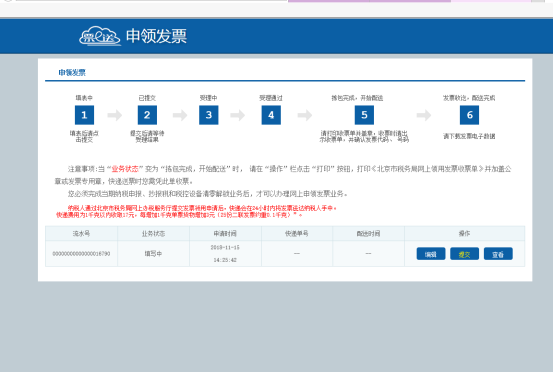The image size is (553, 373).
Task: Click the caption under step 2 about waiting
Action: click(147, 136)
